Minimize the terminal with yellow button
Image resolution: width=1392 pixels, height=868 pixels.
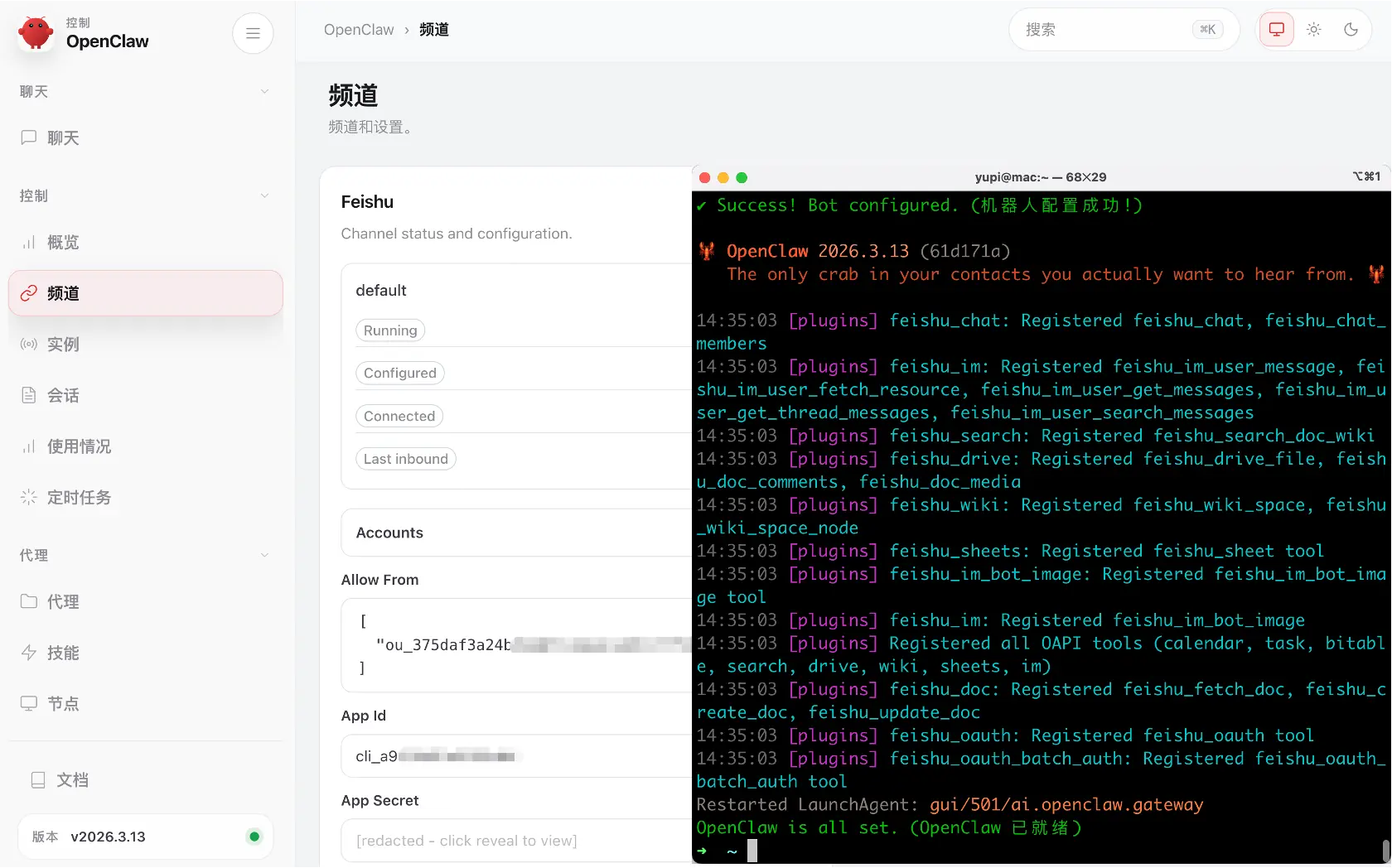tap(723, 177)
